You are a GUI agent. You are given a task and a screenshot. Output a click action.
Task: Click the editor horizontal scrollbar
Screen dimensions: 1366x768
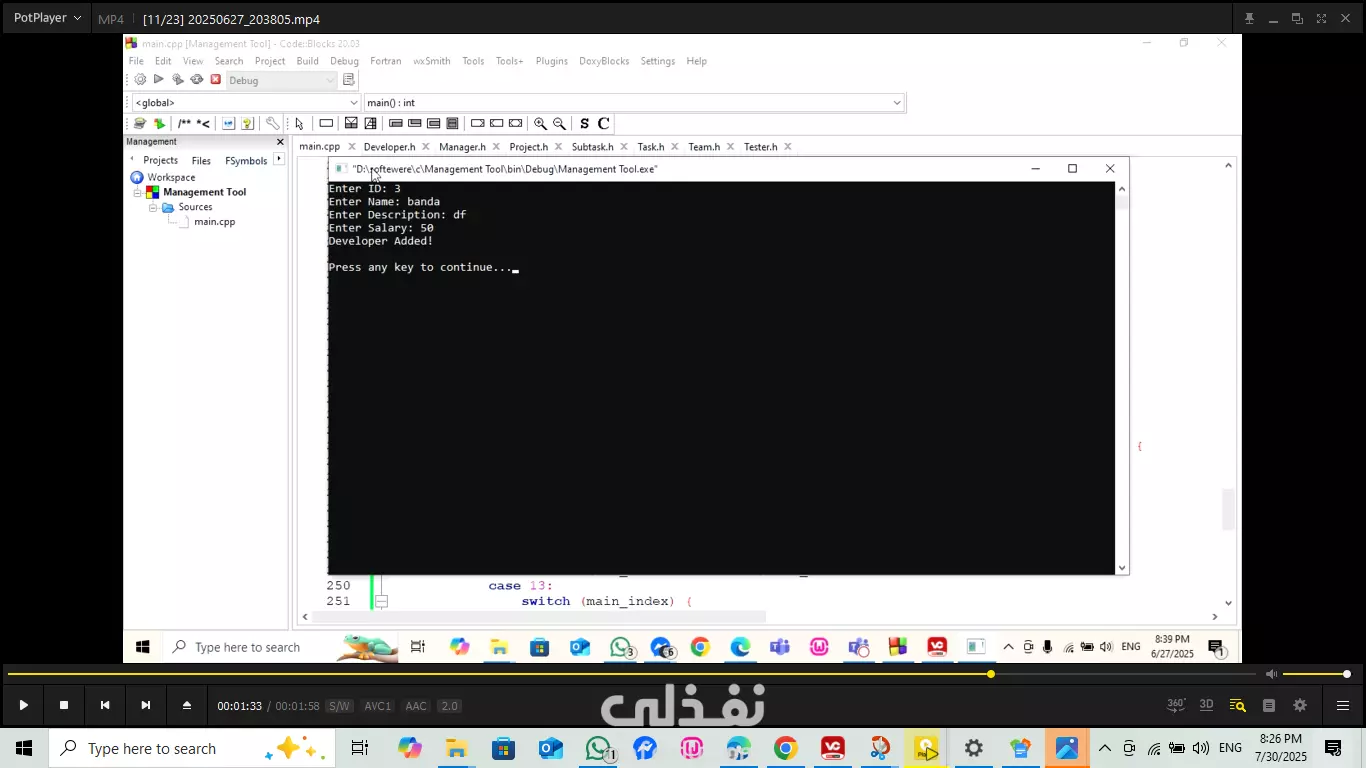540,617
